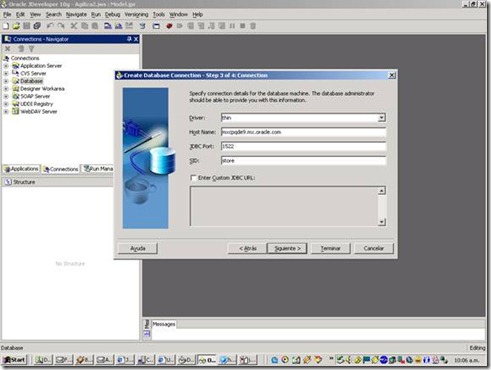The image size is (491, 370).
Task: Click the Copy toolbar icon
Action: (x=85, y=26)
